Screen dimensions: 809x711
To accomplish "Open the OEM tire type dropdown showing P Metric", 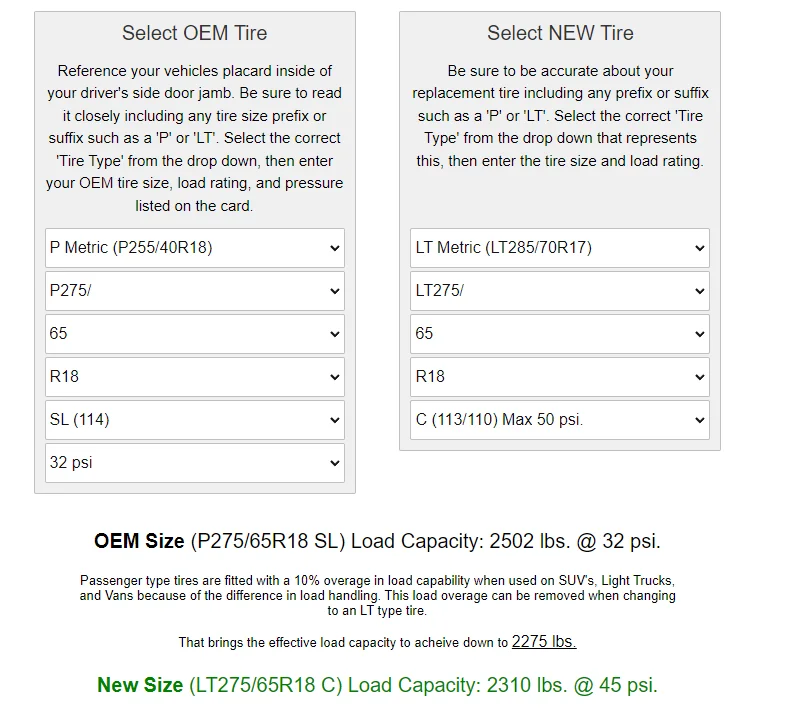I will [x=195, y=248].
